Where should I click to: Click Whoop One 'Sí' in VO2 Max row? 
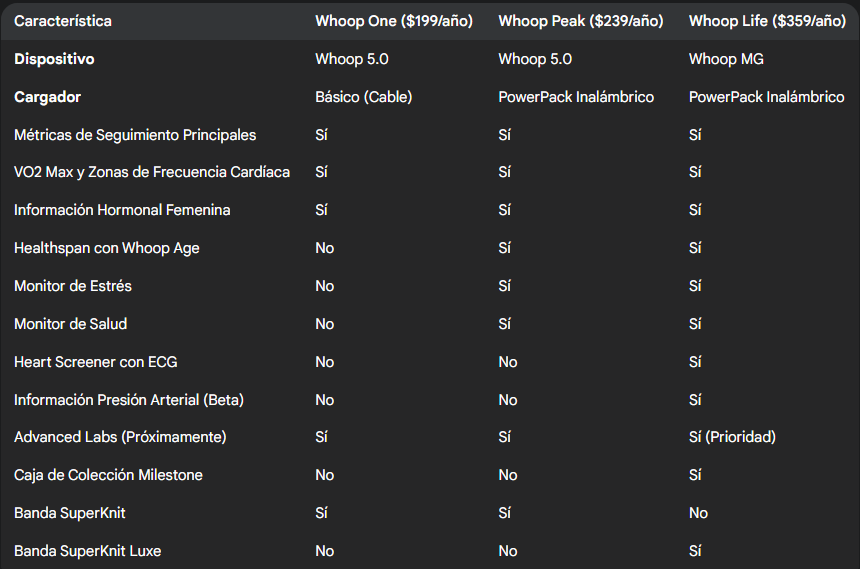[x=321, y=172]
